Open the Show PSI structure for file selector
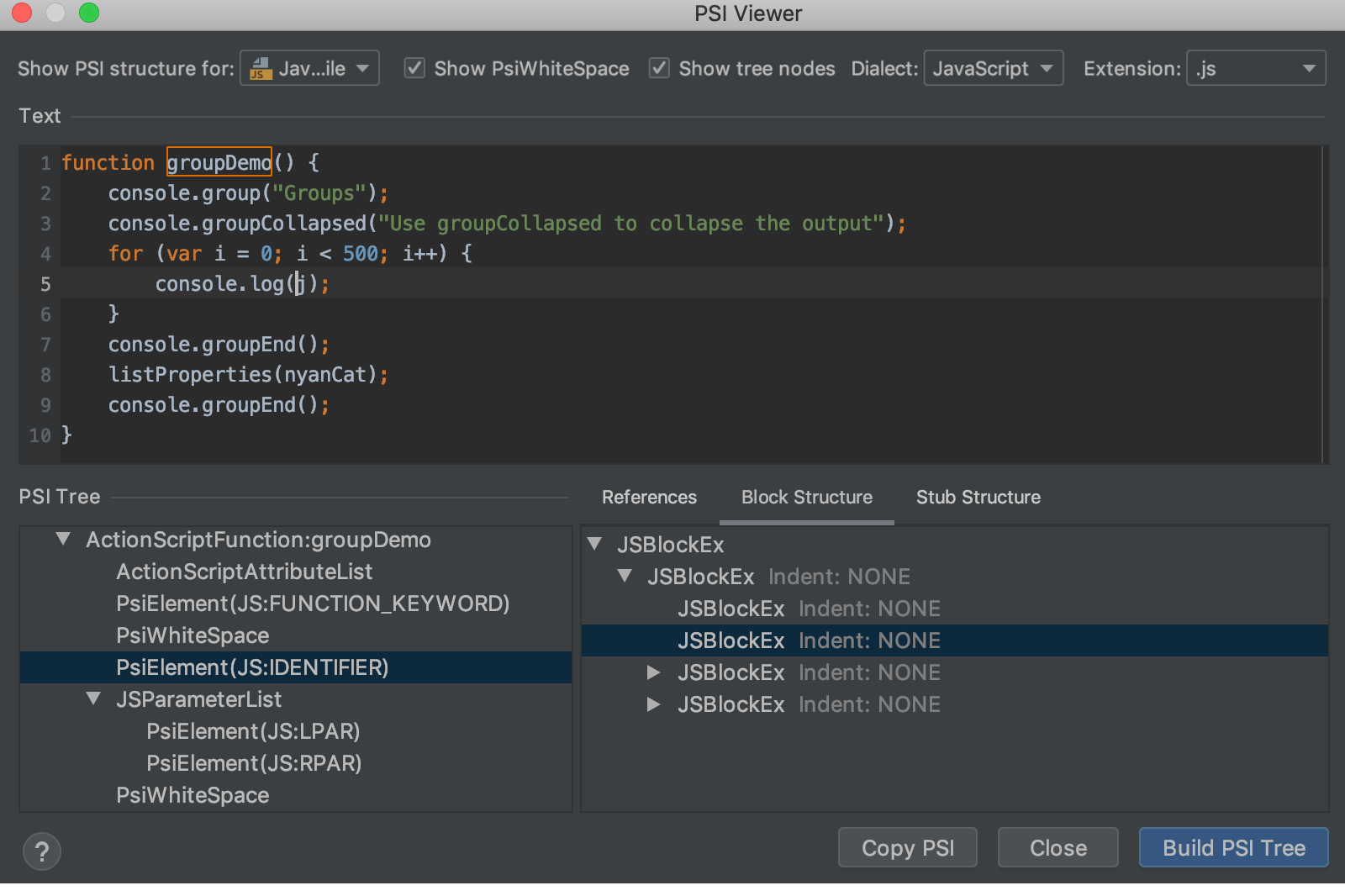1345x896 pixels. coord(309,68)
